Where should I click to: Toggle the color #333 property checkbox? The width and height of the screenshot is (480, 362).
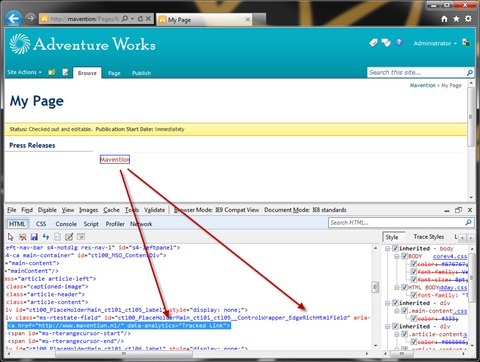click(414, 319)
